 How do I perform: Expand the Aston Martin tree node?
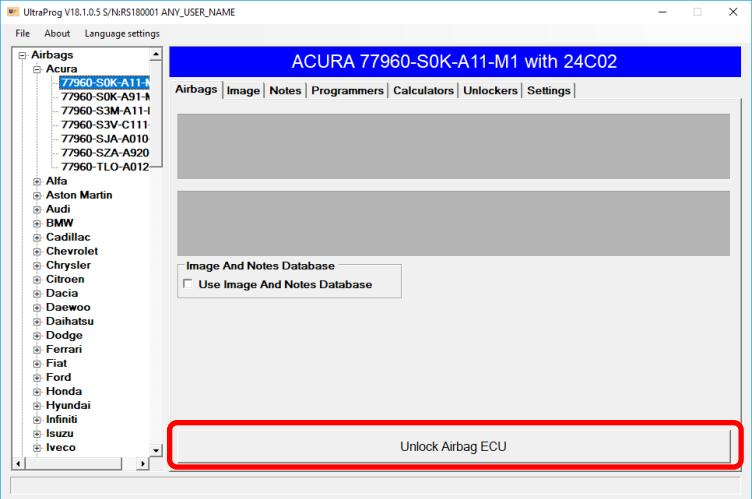(37, 195)
